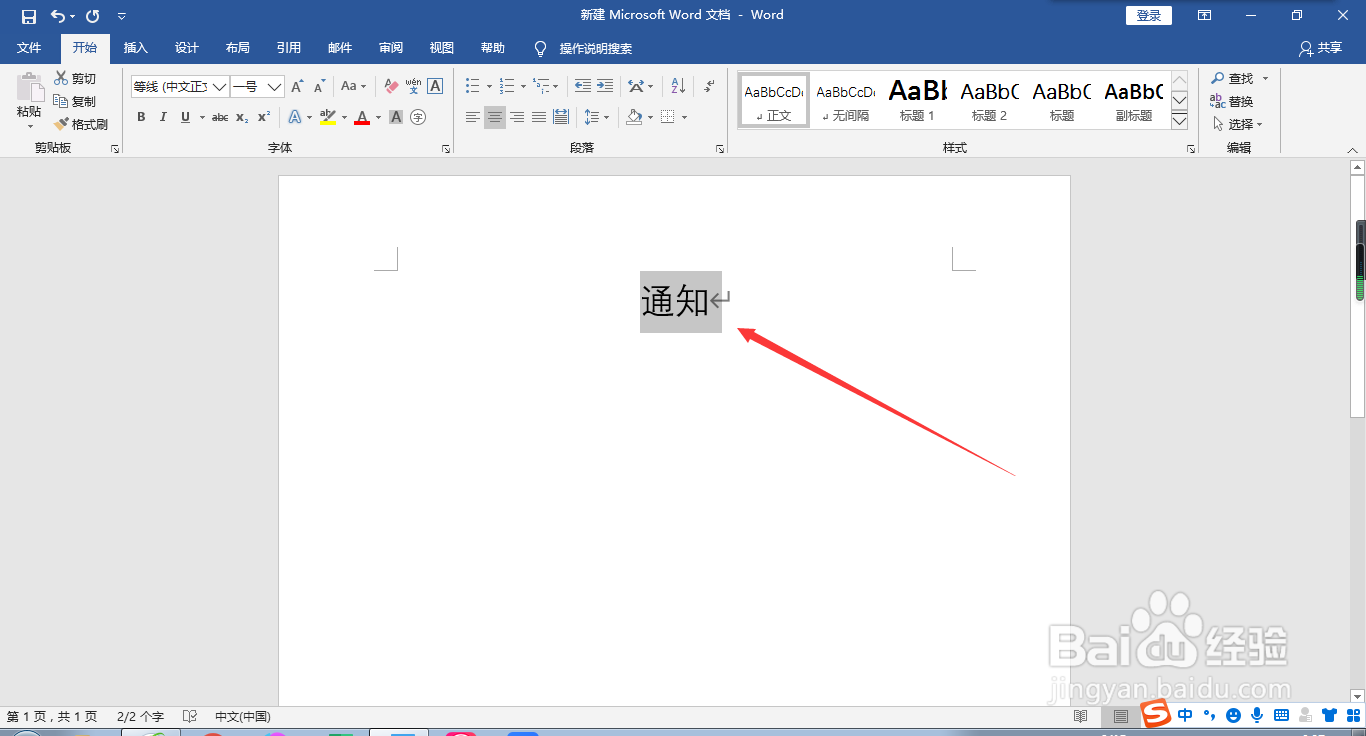Switch to the 插入 (Insert) tab

(x=135, y=48)
